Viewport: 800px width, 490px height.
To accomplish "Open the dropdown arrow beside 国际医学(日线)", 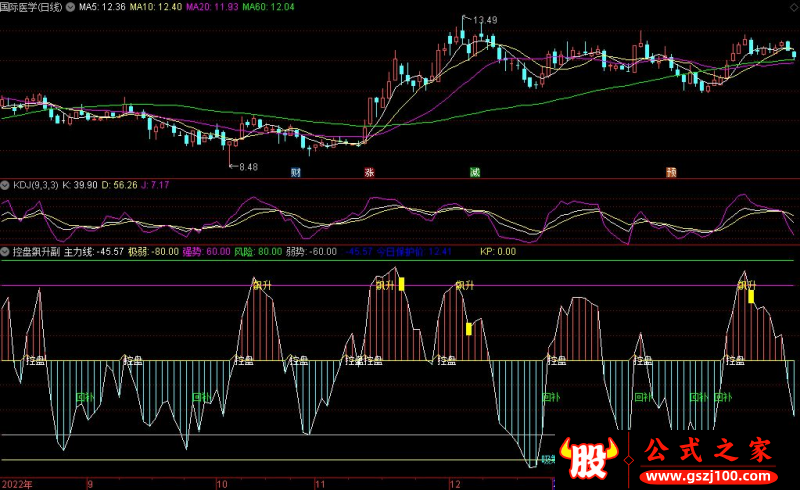I will pyautogui.click(x=70, y=7).
